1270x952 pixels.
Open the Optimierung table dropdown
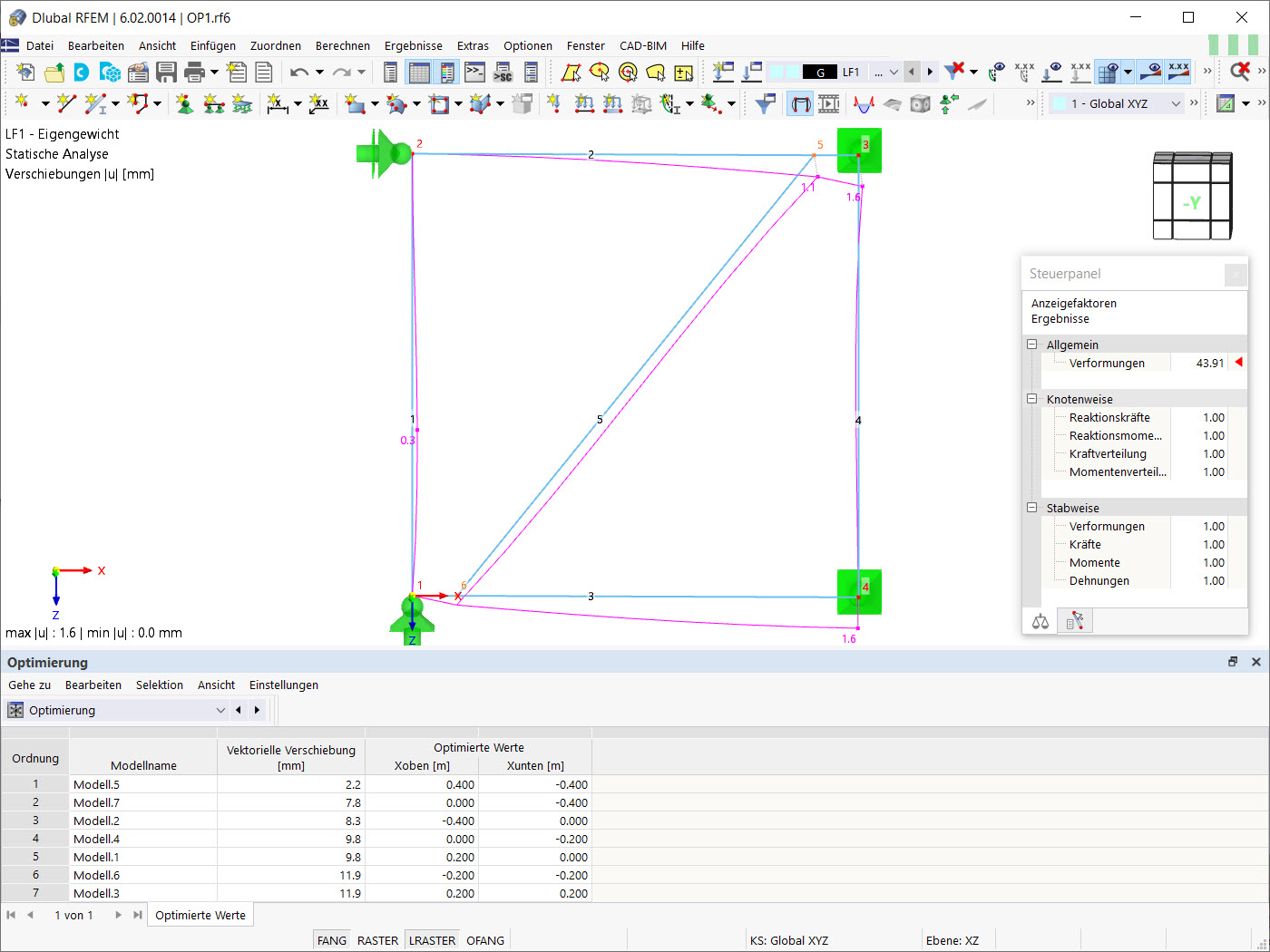tap(220, 711)
